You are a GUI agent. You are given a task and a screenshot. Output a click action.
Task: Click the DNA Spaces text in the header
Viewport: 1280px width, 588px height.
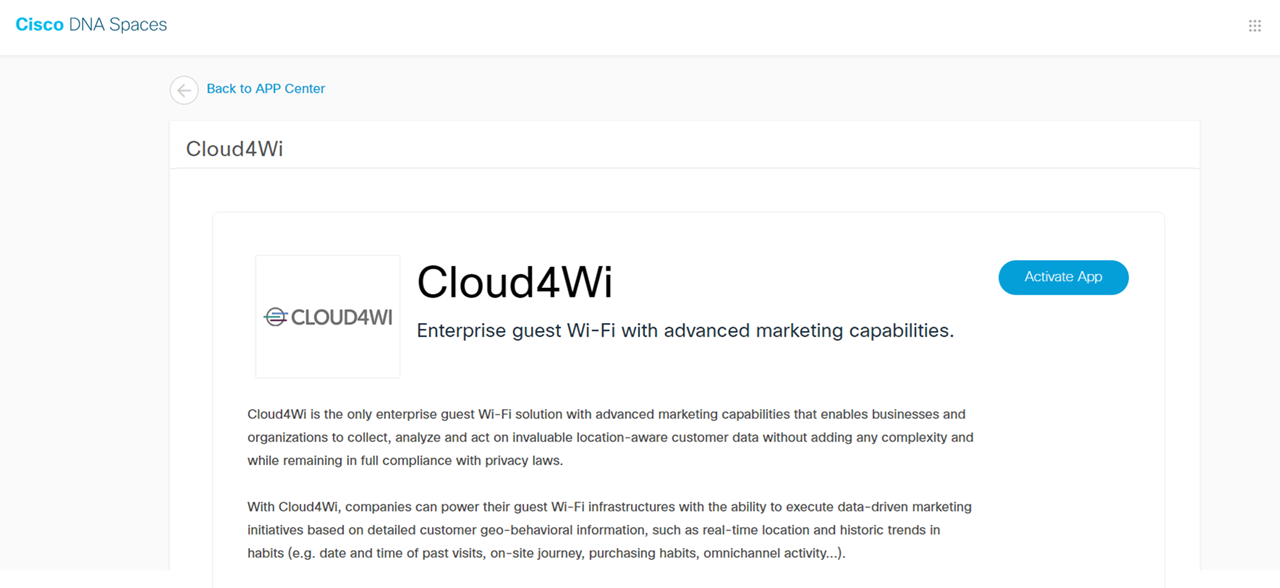(118, 25)
